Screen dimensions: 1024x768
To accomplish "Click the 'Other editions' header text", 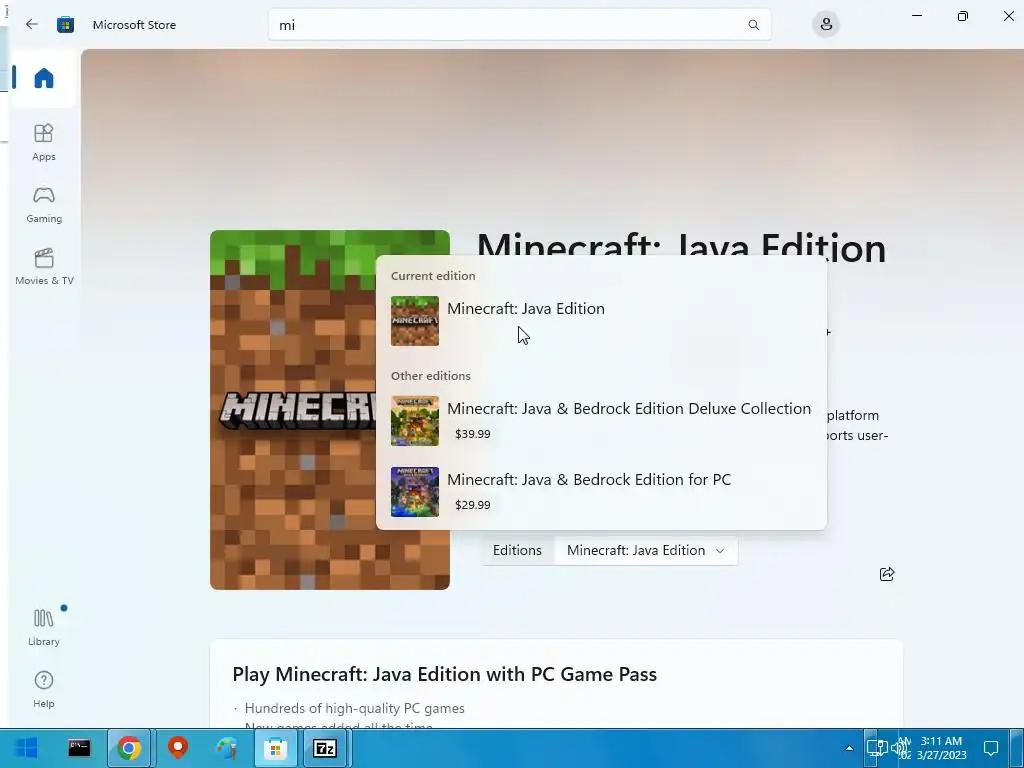I will click(x=430, y=376).
